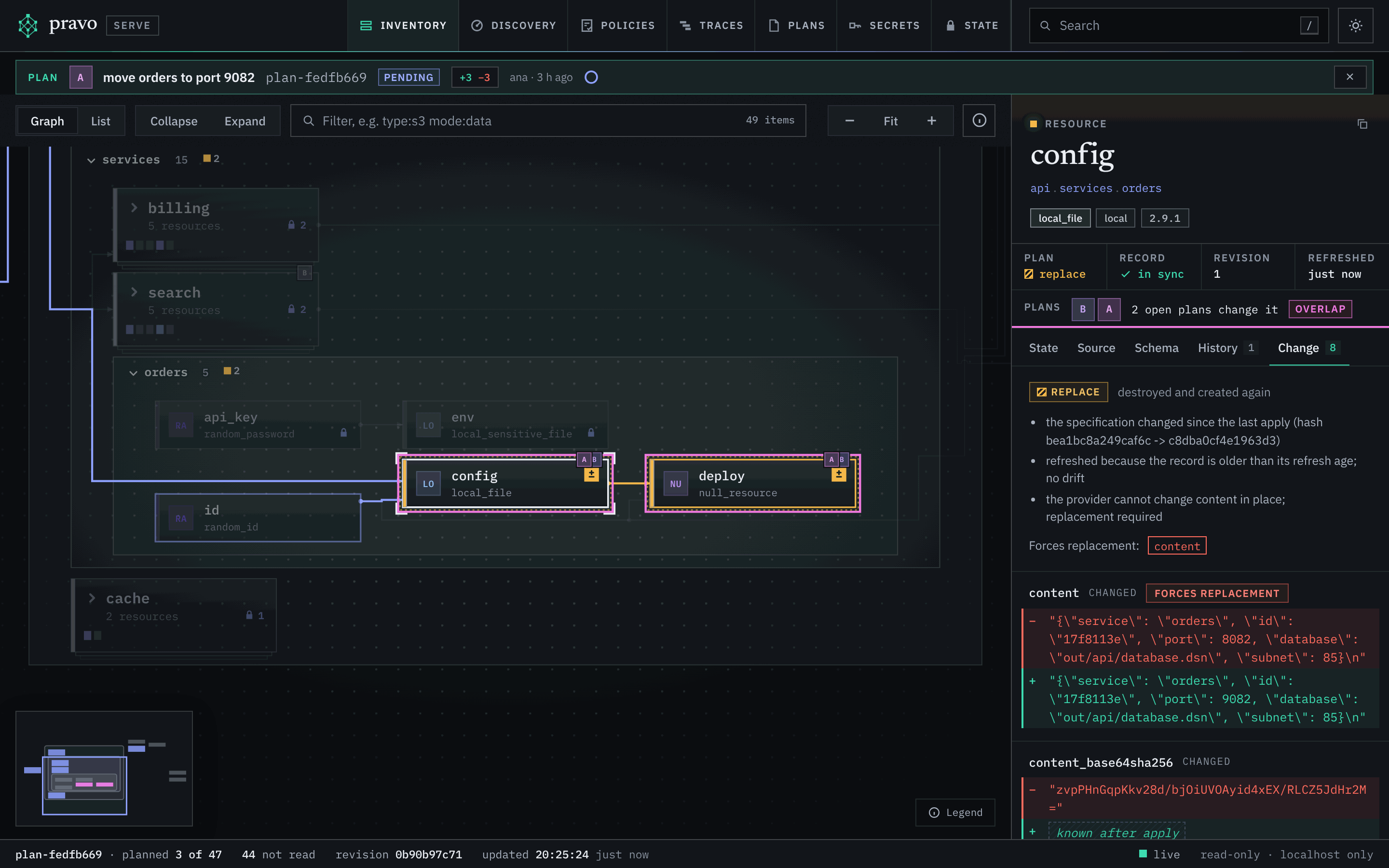Viewport: 1389px width, 868px height.
Task: Collapse all graph groups
Action: click(174, 121)
